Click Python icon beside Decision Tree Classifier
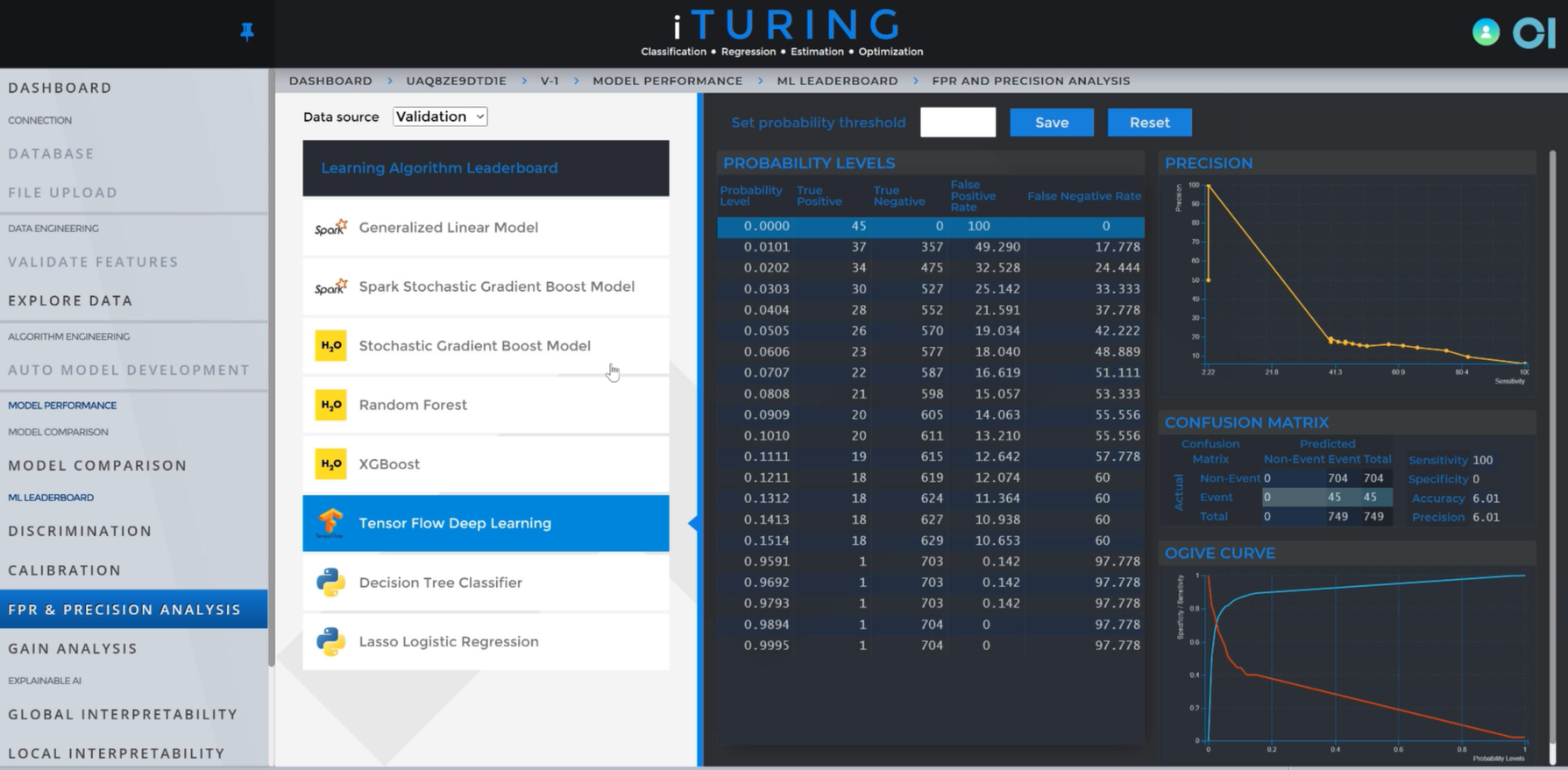1568x770 pixels. (x=330, y=583)
